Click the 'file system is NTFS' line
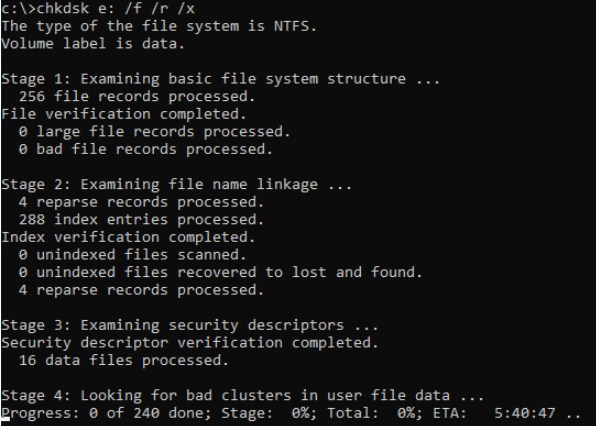The image size is (598, 426). pos(159,26)
